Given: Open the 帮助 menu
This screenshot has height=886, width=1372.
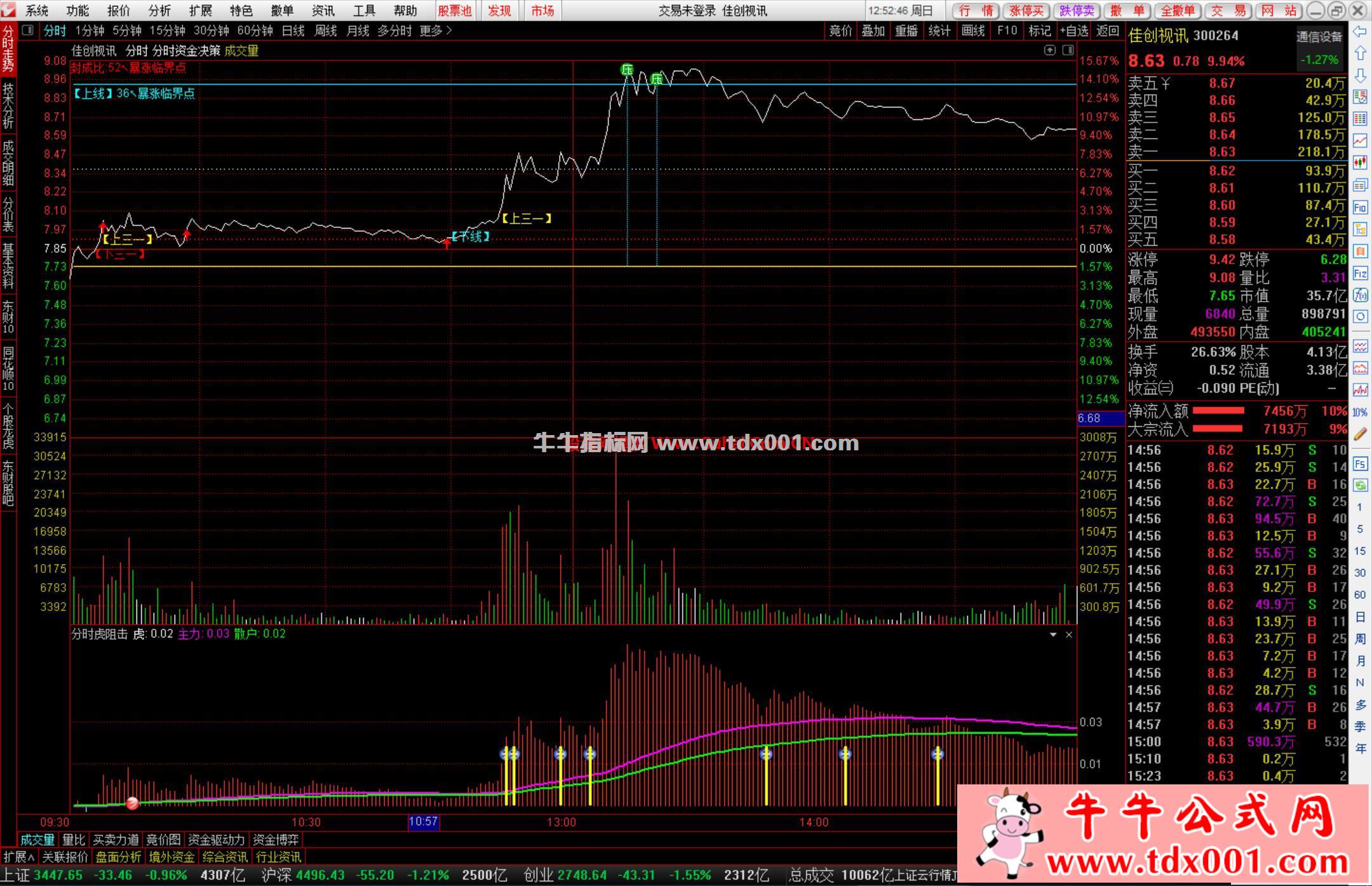Looking at the screenshot, I should click(405, 11).
